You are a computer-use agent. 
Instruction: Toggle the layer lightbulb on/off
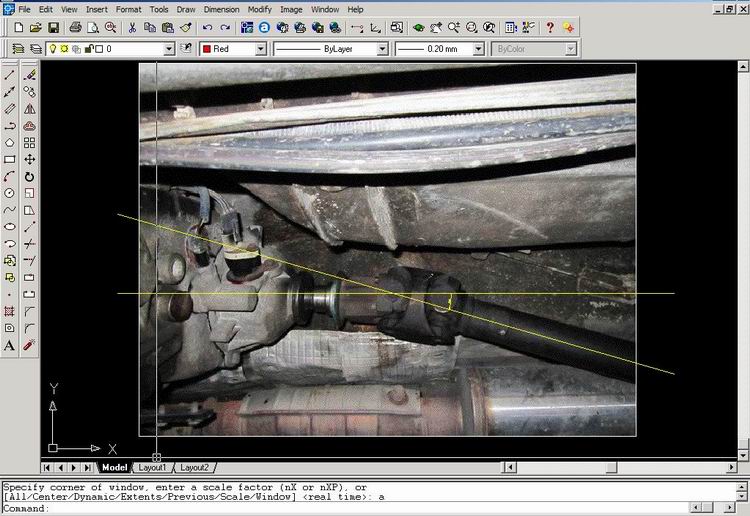53,48
